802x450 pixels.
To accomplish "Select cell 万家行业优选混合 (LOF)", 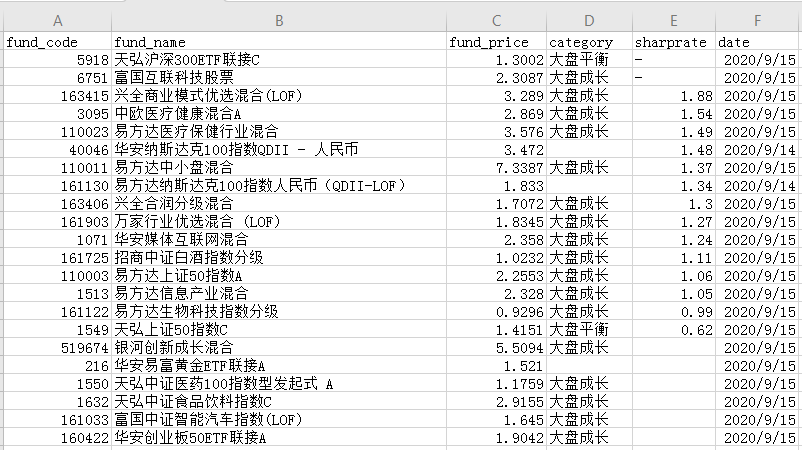I will click(x=279, y=221).
